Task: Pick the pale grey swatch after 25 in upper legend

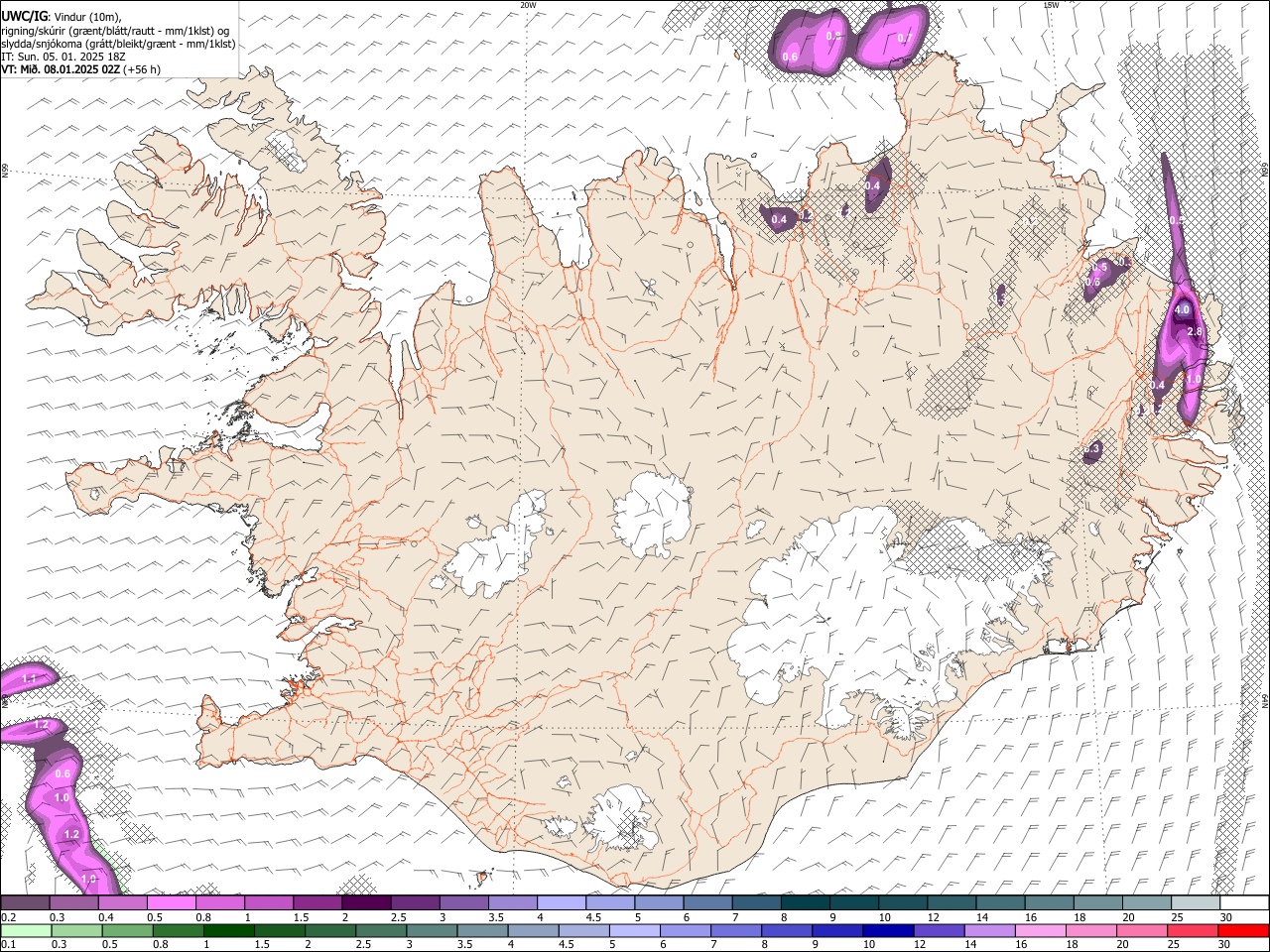Action: coord(1195,902)
